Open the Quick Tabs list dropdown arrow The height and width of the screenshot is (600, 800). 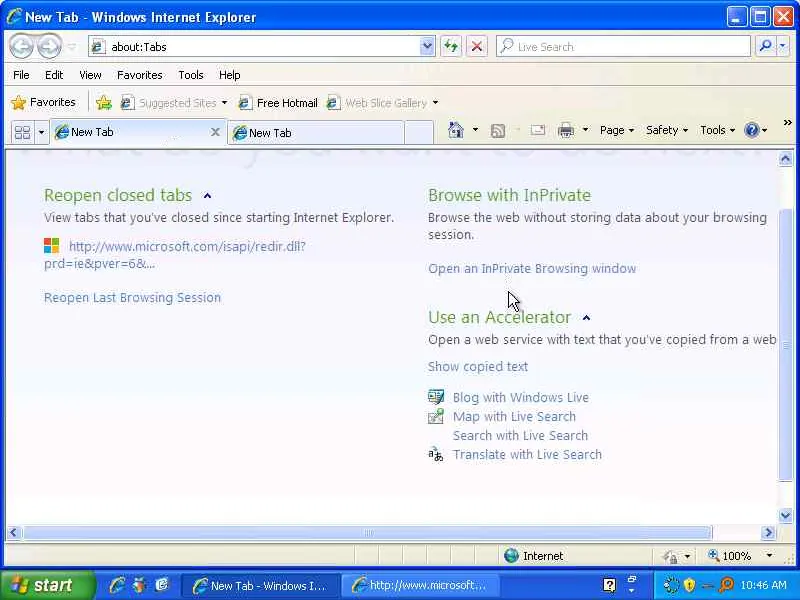tap(41, 133)
